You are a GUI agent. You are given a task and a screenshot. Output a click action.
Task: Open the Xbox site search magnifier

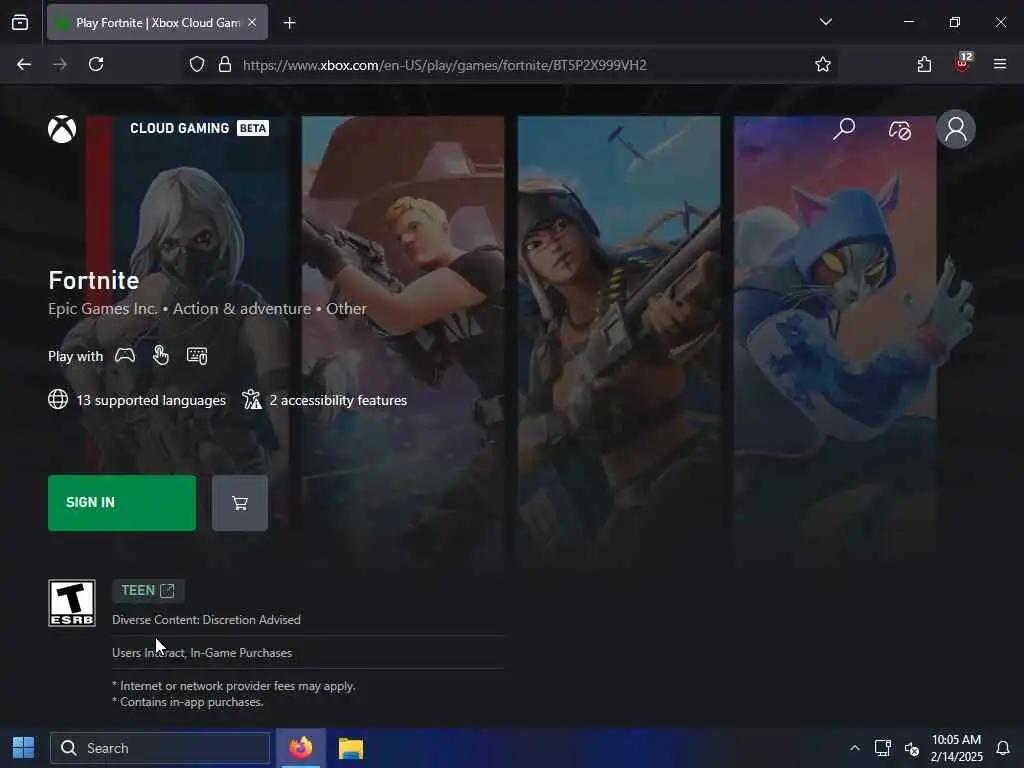click(844, 129)
